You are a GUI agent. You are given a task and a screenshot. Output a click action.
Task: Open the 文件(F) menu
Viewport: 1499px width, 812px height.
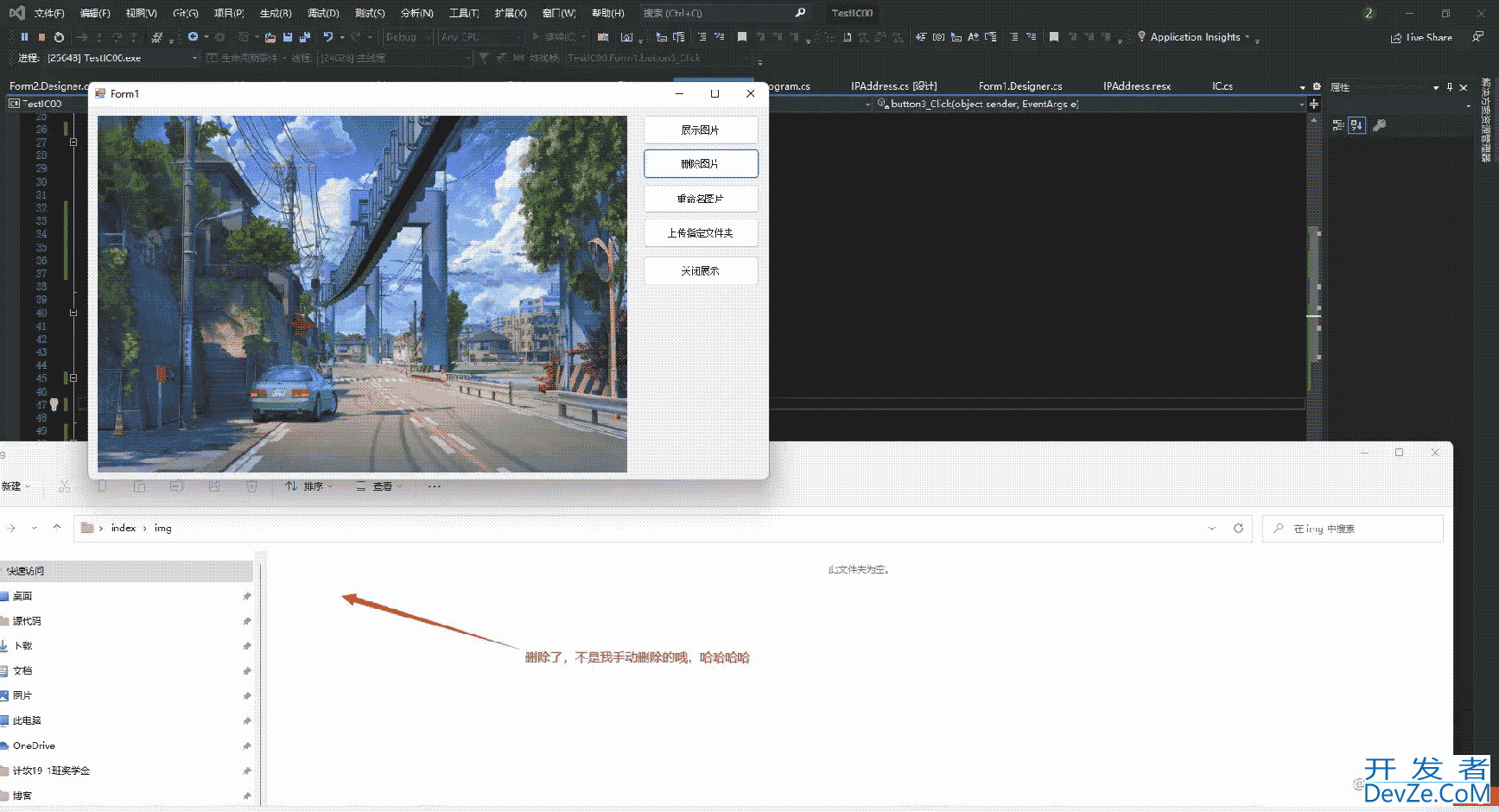[x=49, y=13]
